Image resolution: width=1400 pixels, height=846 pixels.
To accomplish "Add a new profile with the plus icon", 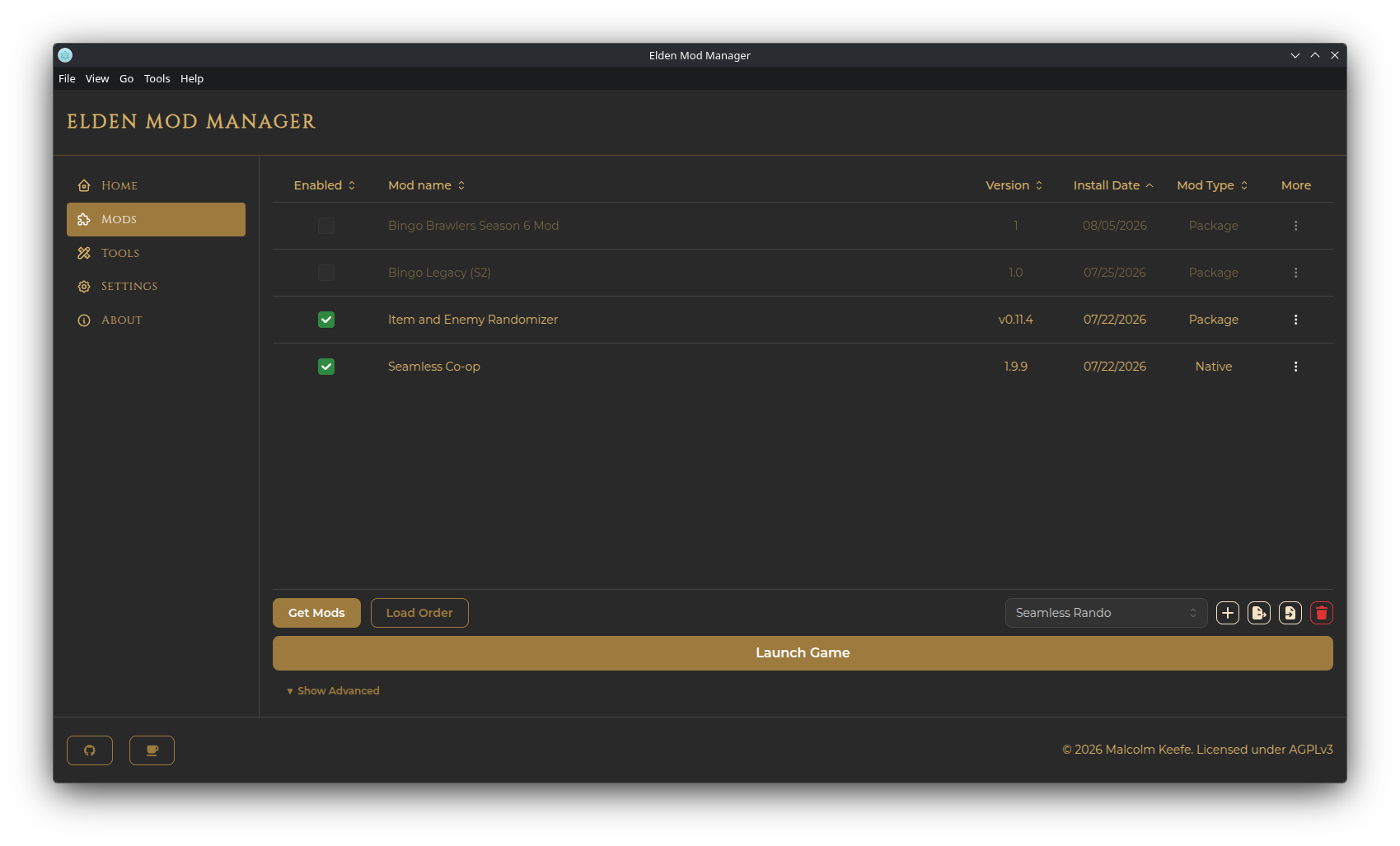I will click(1227, 613).
